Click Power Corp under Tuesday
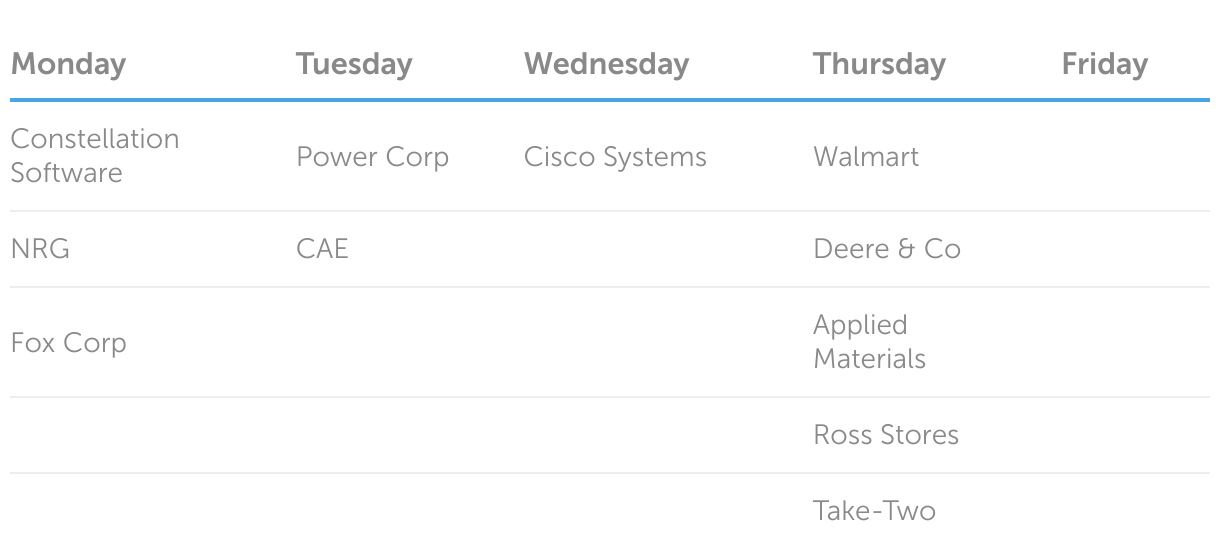Screen dimensions: 1220x558 tap(372, 157)
